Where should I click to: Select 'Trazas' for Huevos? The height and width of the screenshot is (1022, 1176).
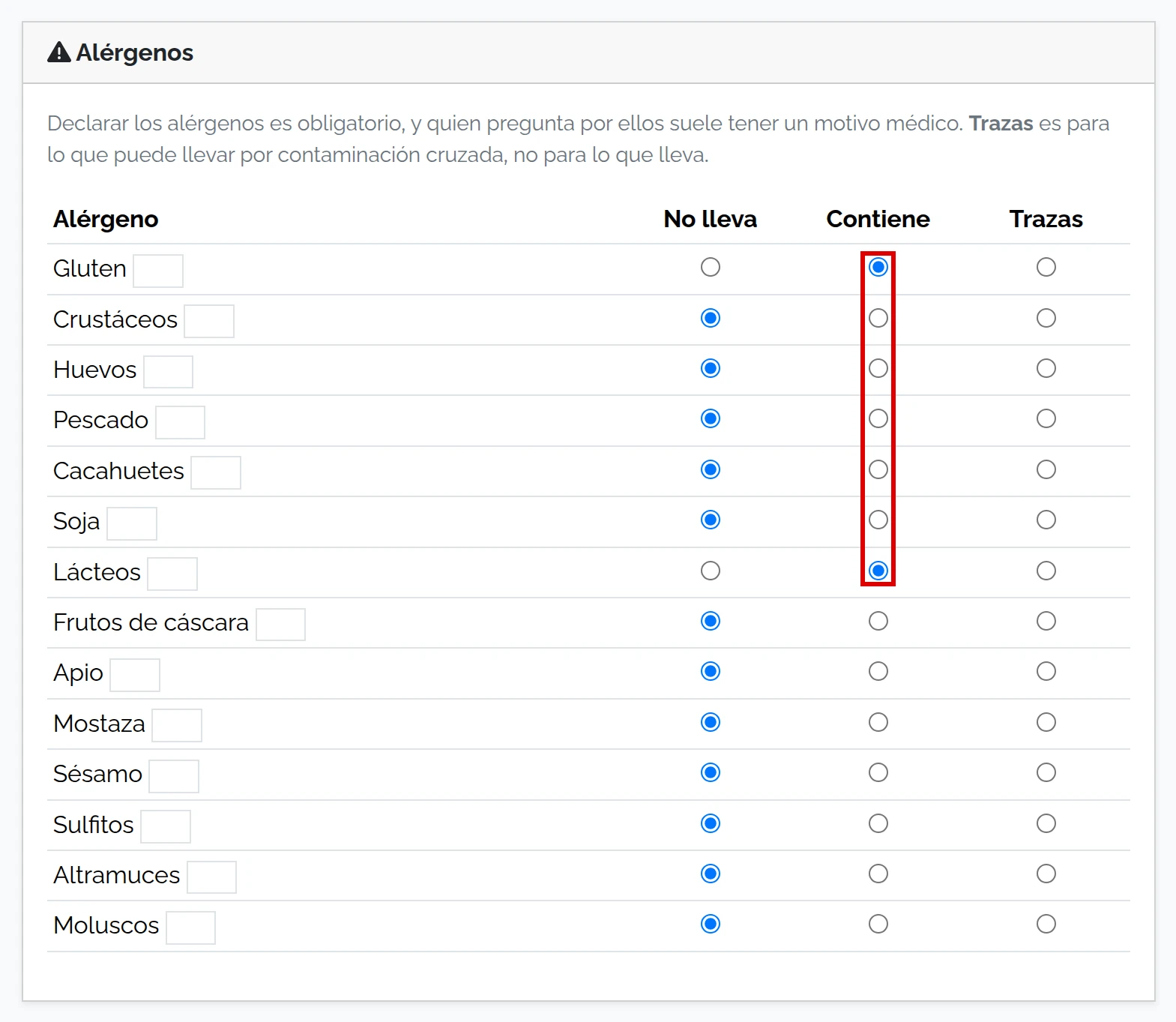pos(1046,369)
